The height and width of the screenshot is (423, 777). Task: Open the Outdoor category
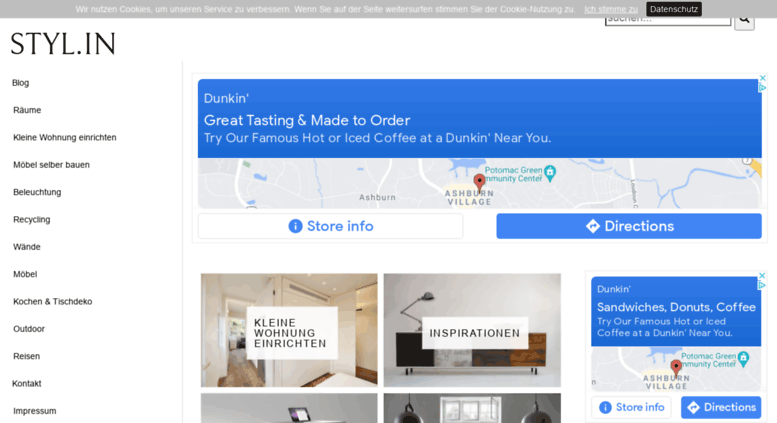point(29,328)
